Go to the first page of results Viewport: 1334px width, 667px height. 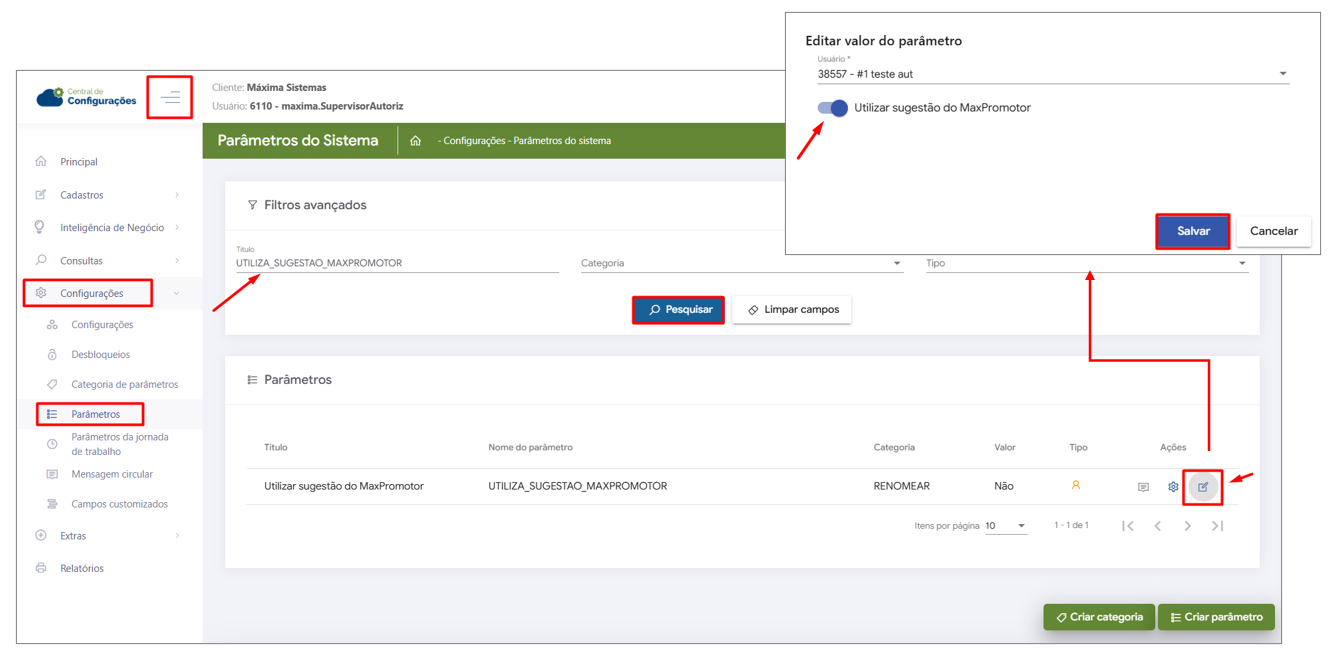pyautogui.click(x=1128, y=526)
